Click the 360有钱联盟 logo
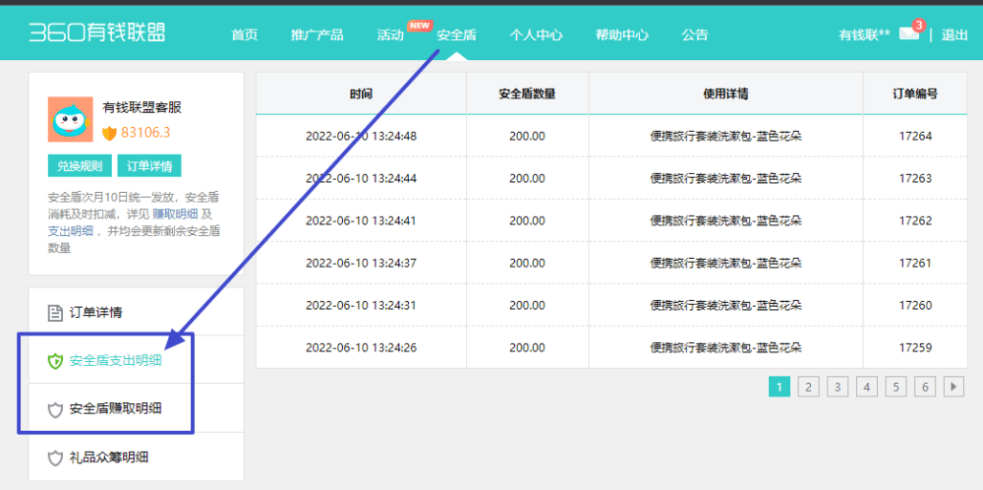 tap(97, 33)
